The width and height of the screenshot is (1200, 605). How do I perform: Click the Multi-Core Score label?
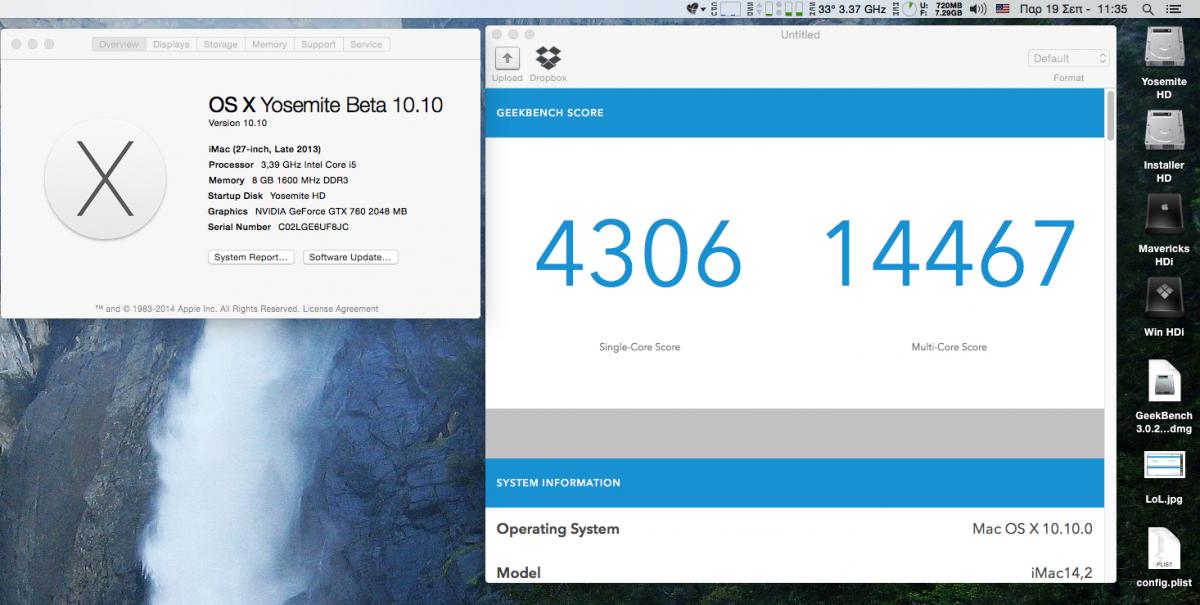pyautogui.click(x=949, y=347)
